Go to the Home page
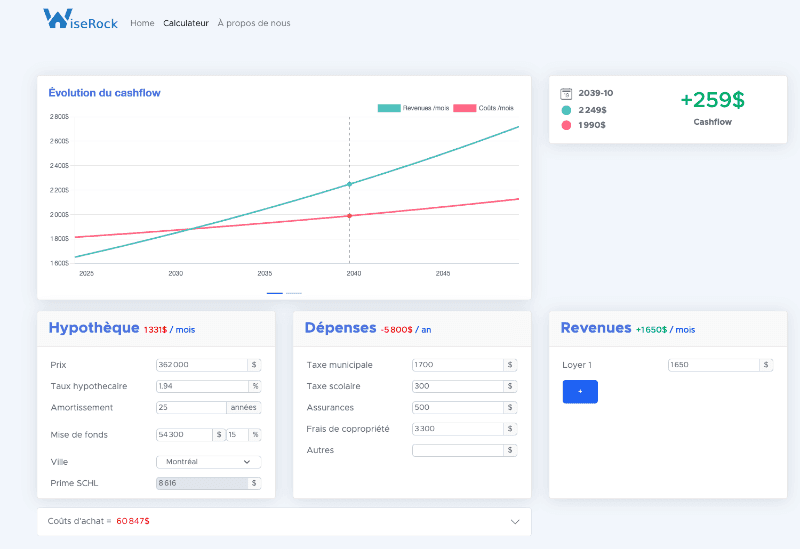The image size is (800, 549). pyautogui.click(x=142, y=23)
